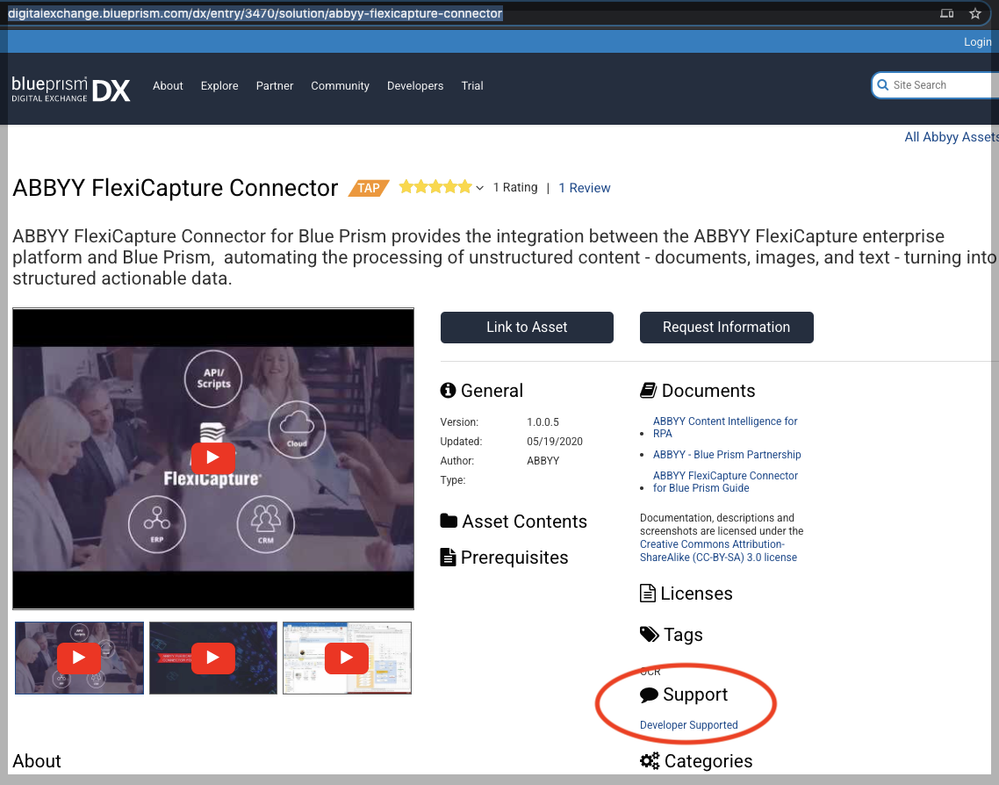999x785 pixels.
Task: Open the Creative Commons license link
Action: coord(718,551)
